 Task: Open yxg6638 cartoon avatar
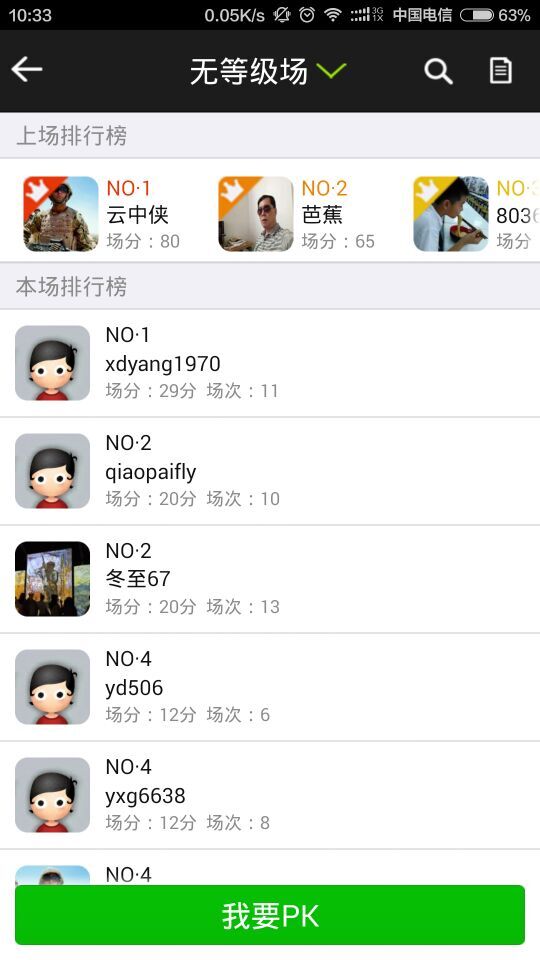coord(53,795)
